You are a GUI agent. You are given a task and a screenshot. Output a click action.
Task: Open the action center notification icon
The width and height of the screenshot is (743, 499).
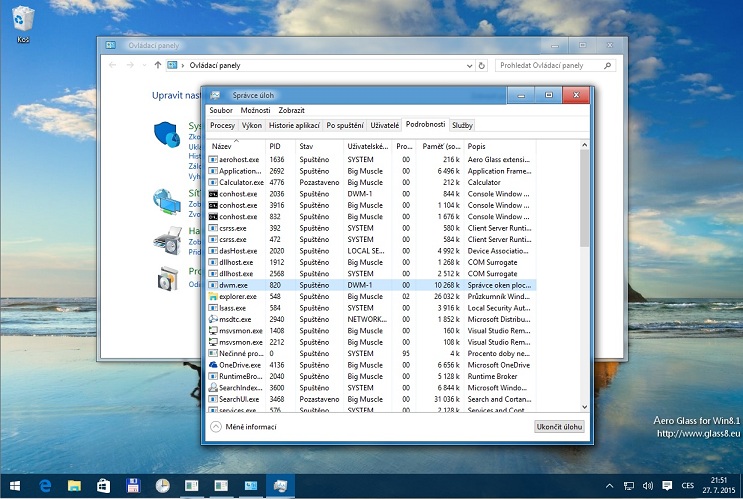click(x=666, y=486)
